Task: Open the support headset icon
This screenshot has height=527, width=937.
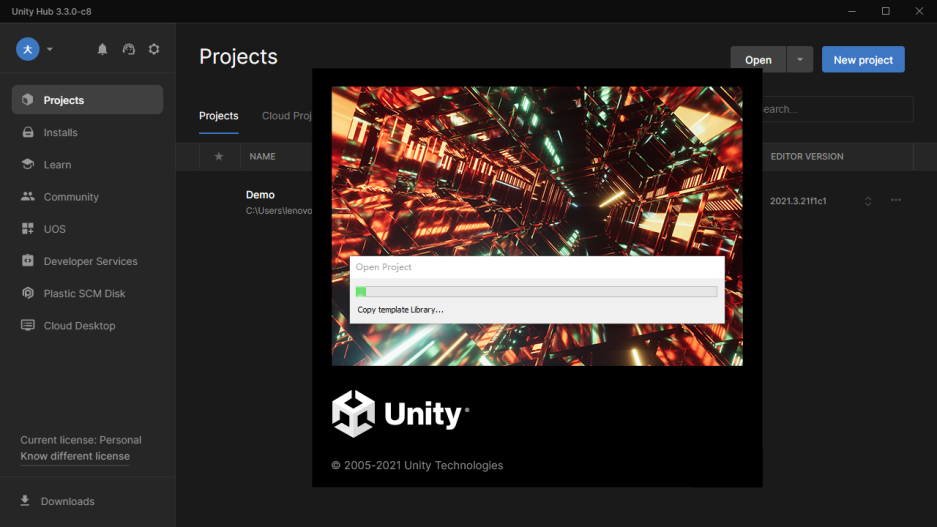Action: click(128, 49)
